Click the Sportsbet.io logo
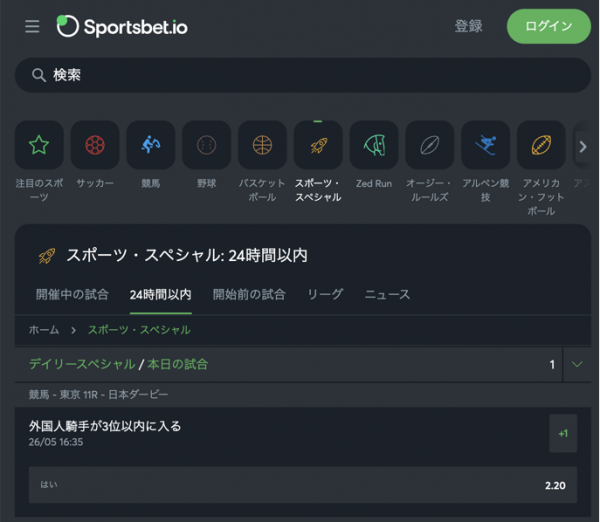Viewport: 600px width, 522px height. pos(122,26)
